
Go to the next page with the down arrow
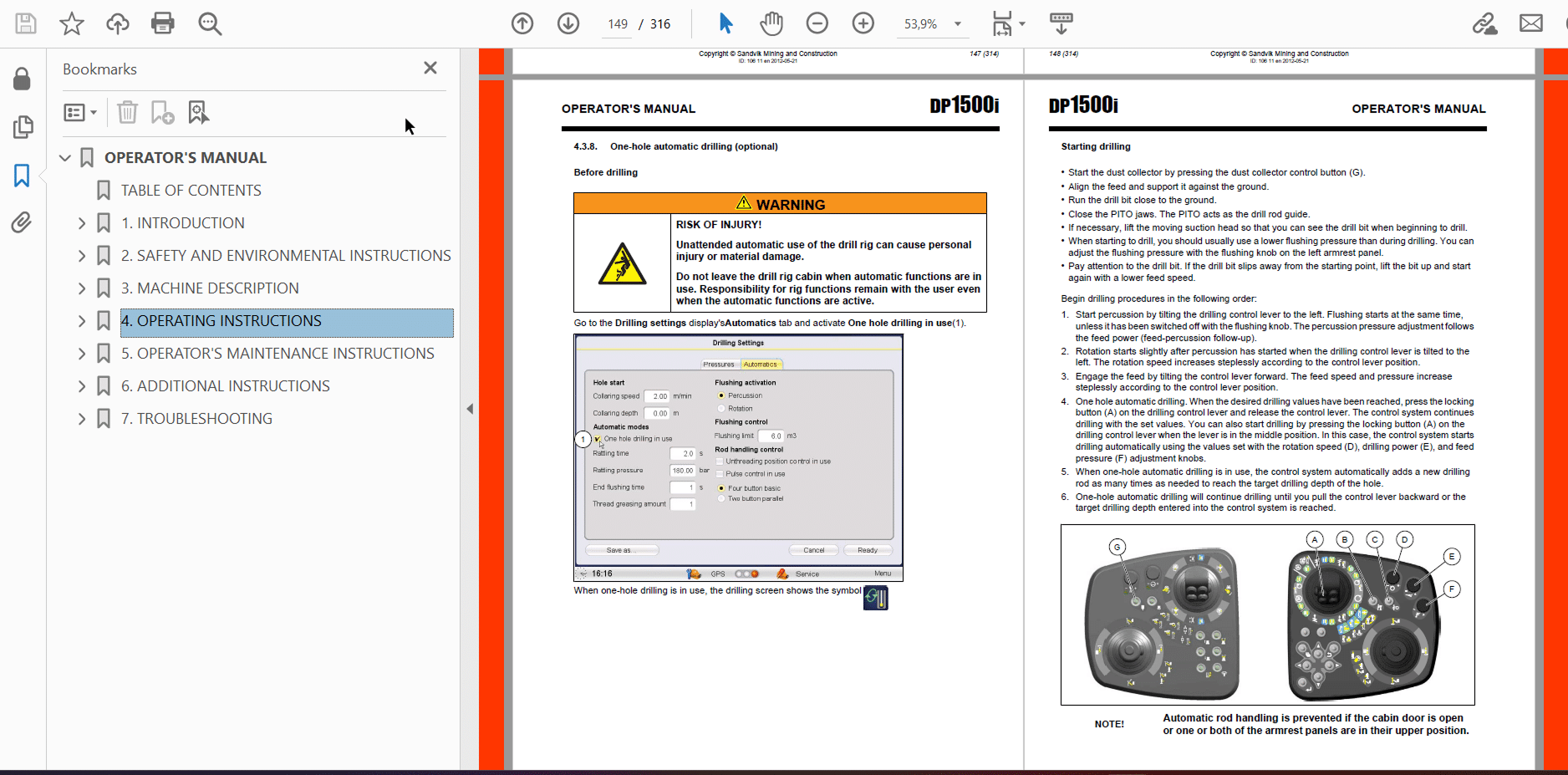pyautogui.click(x=568, y=23)
